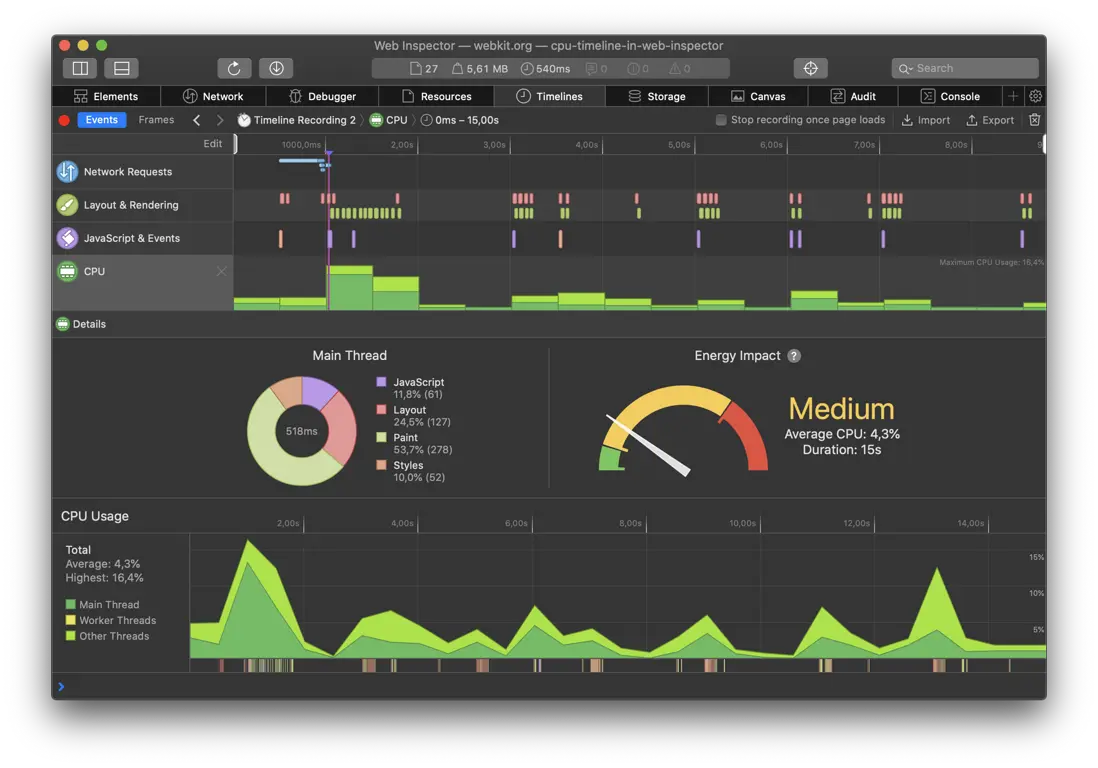This screenshot has height=768, width=1098.
Task: Click the Edit button above the timelines
Action: [x=212, y=143]
